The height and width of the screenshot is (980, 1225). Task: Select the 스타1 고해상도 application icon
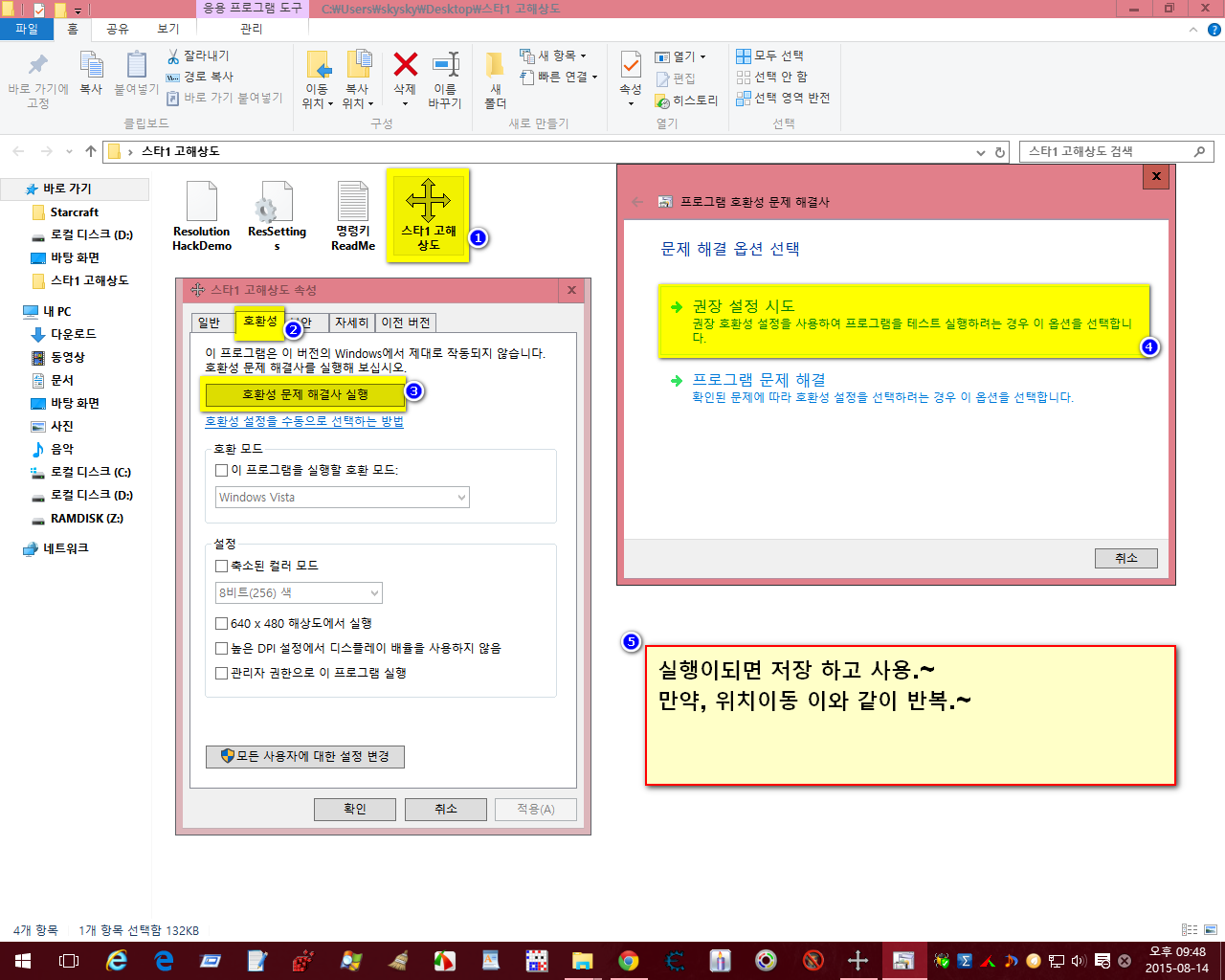428,215
